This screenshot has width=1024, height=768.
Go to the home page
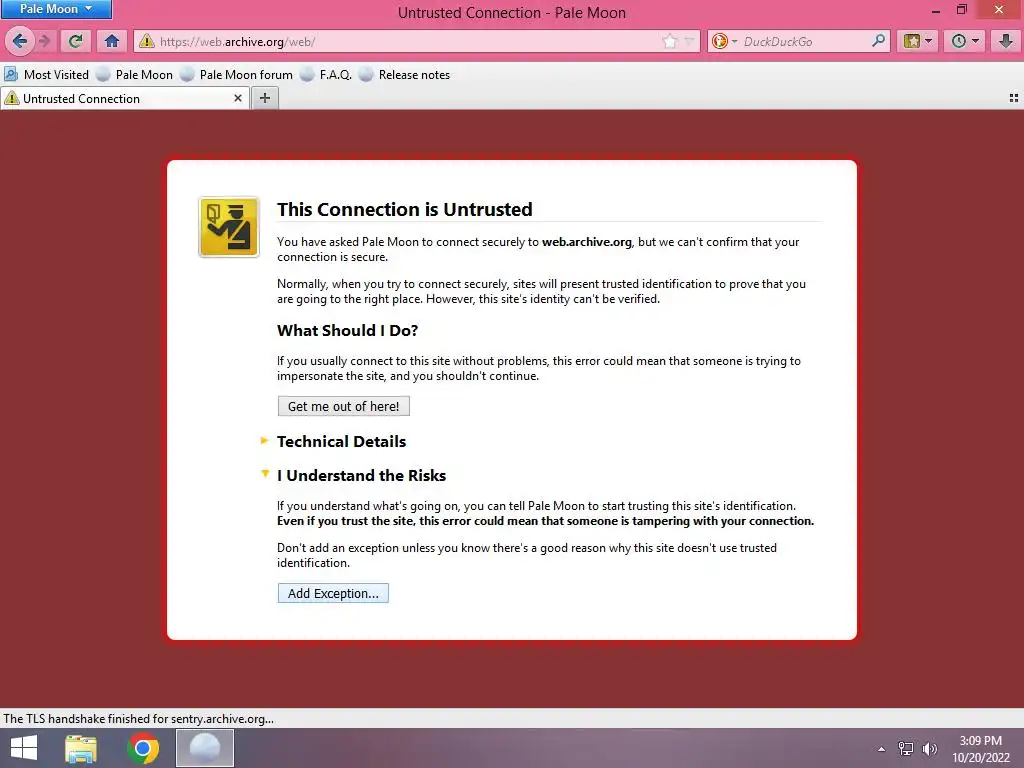coord(112,41)
